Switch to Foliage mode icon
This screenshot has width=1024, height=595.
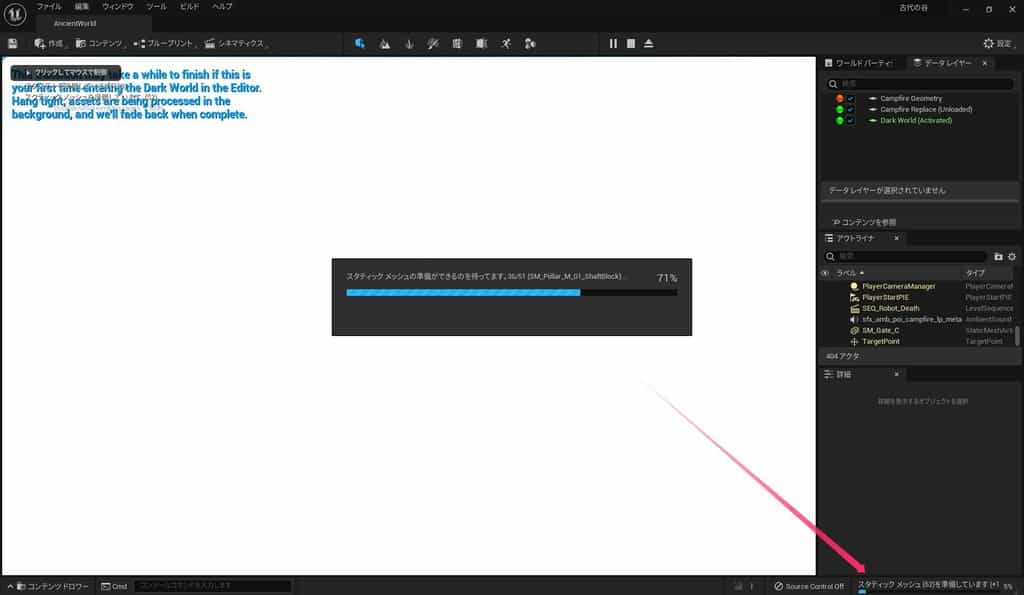point(409,44)
